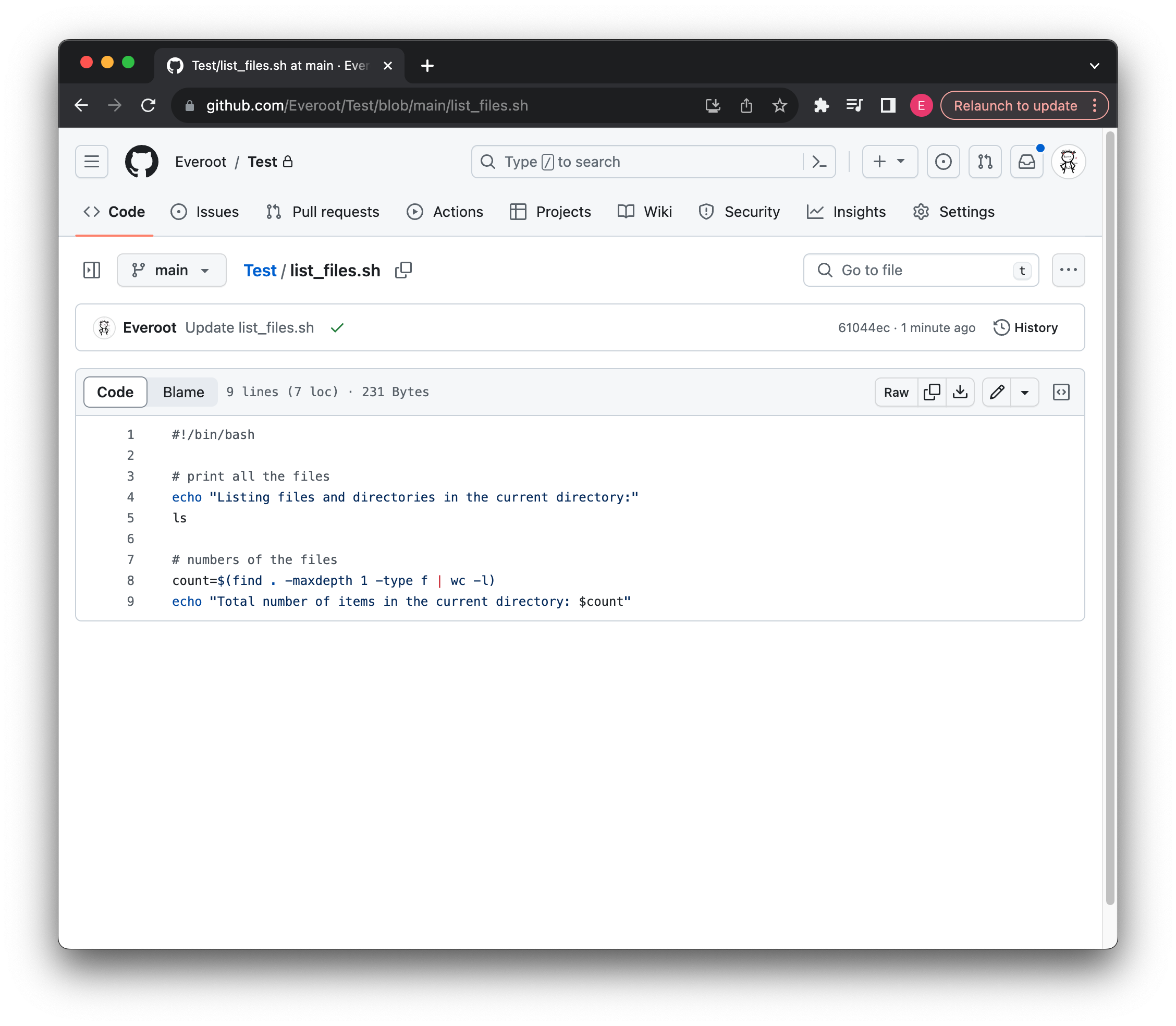Image resolution: width=1176 pixels, height=1026 pixels.
Task: Click the Raw button
Action: click(x=896, y=392)
